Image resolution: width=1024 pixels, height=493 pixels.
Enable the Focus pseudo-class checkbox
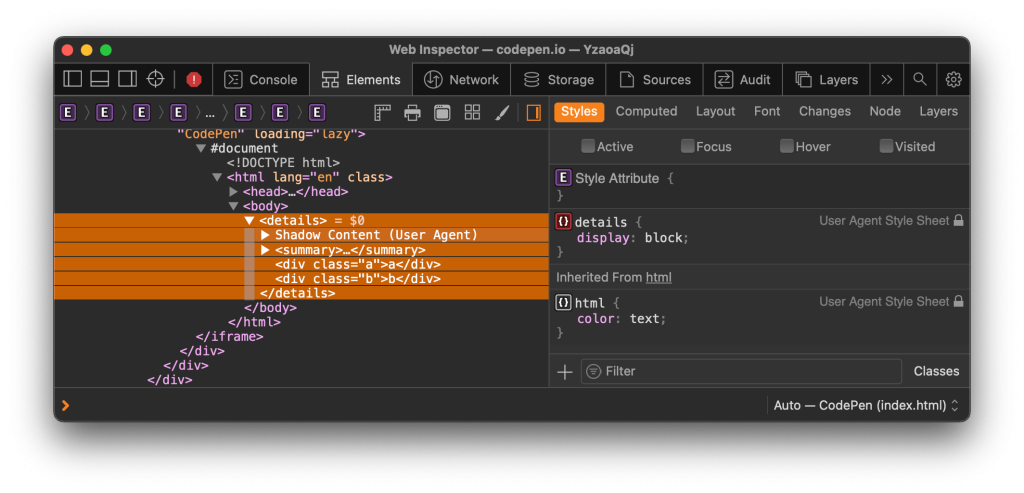[x=687, y=146]
